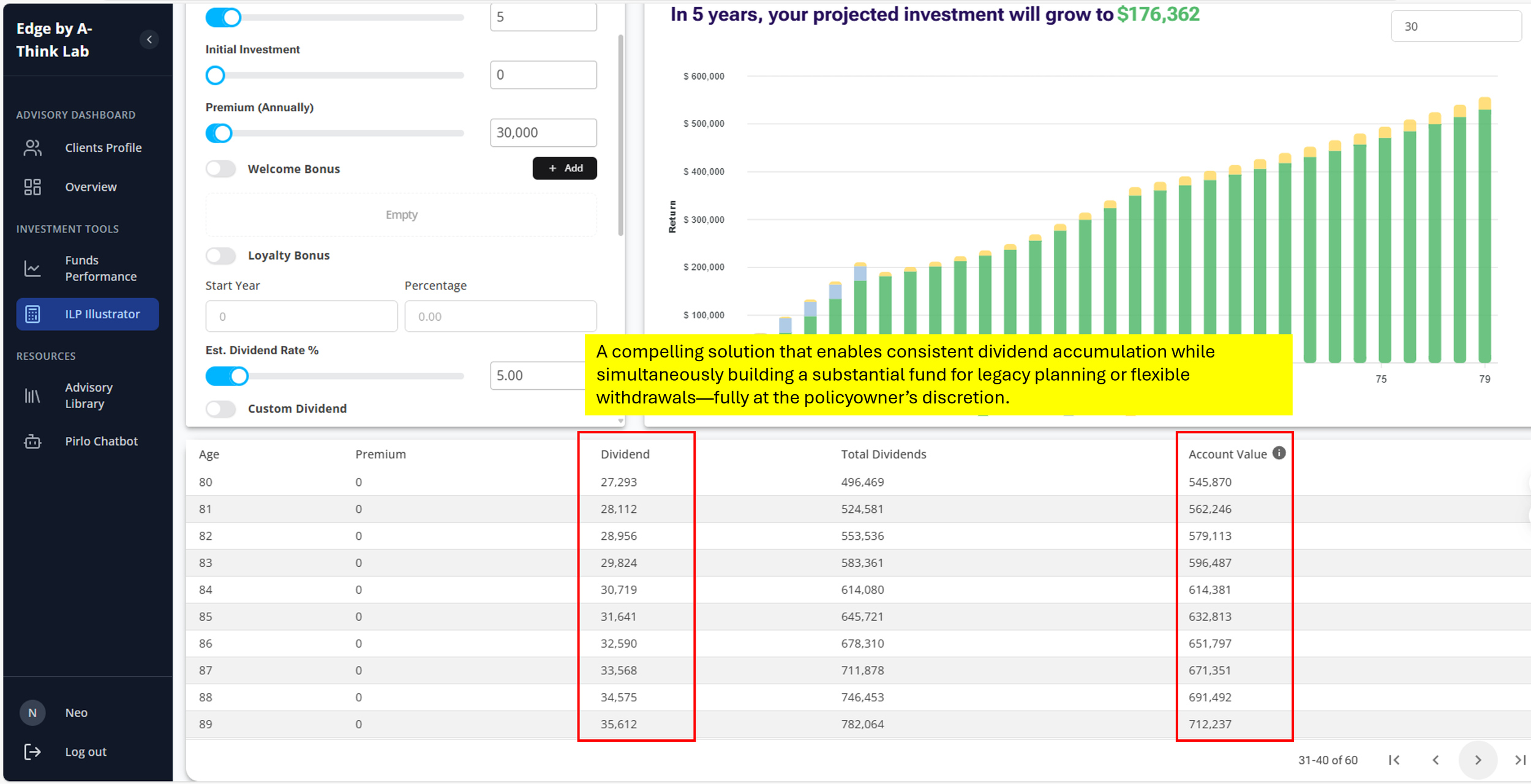Enable the Welcome Bonus toggle
This screenshot has height=784, width=1531.
(x=221, y=169)
